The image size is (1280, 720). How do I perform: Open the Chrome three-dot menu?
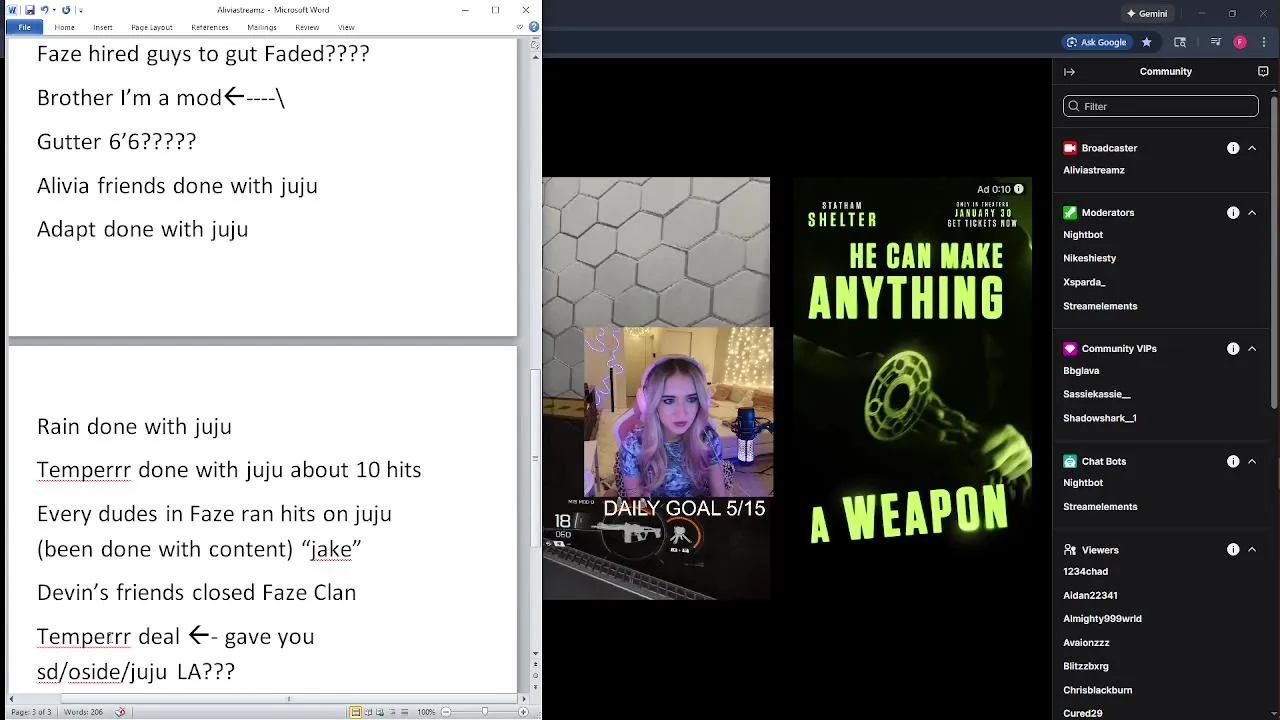(x=1262, y=42)
